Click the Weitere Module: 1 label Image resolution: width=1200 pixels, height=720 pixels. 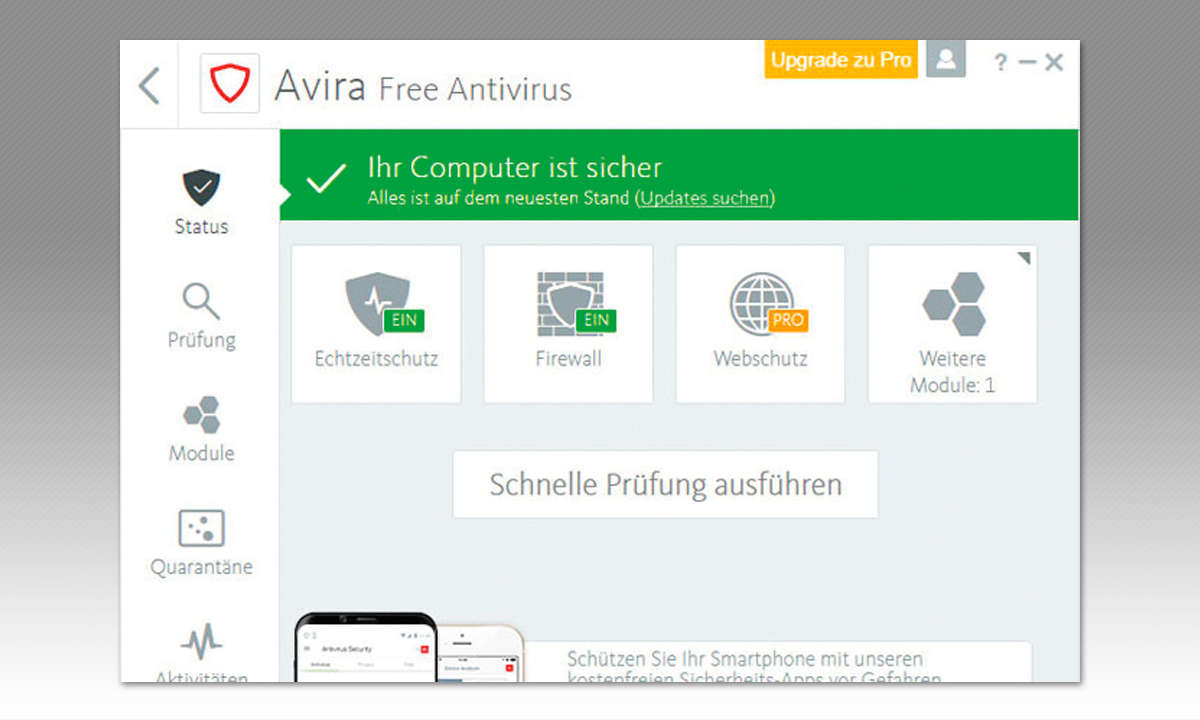[x=952, y=371]
